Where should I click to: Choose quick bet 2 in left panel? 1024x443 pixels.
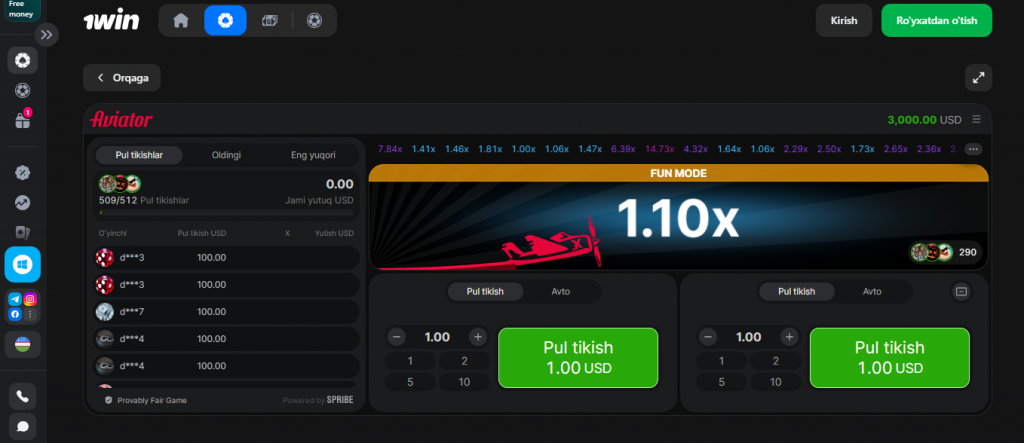pyautogui.click(x=464, y=361)
